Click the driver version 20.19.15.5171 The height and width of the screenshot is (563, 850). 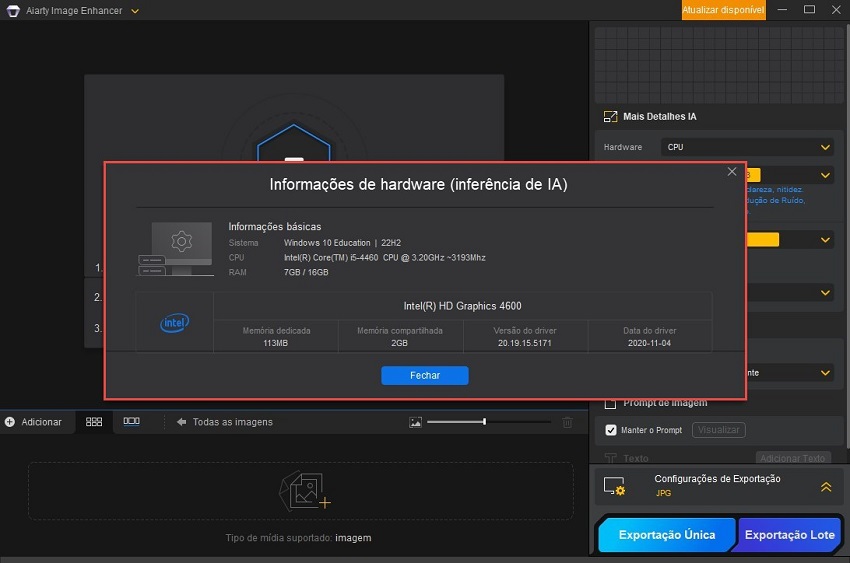[x=525, y=343]
